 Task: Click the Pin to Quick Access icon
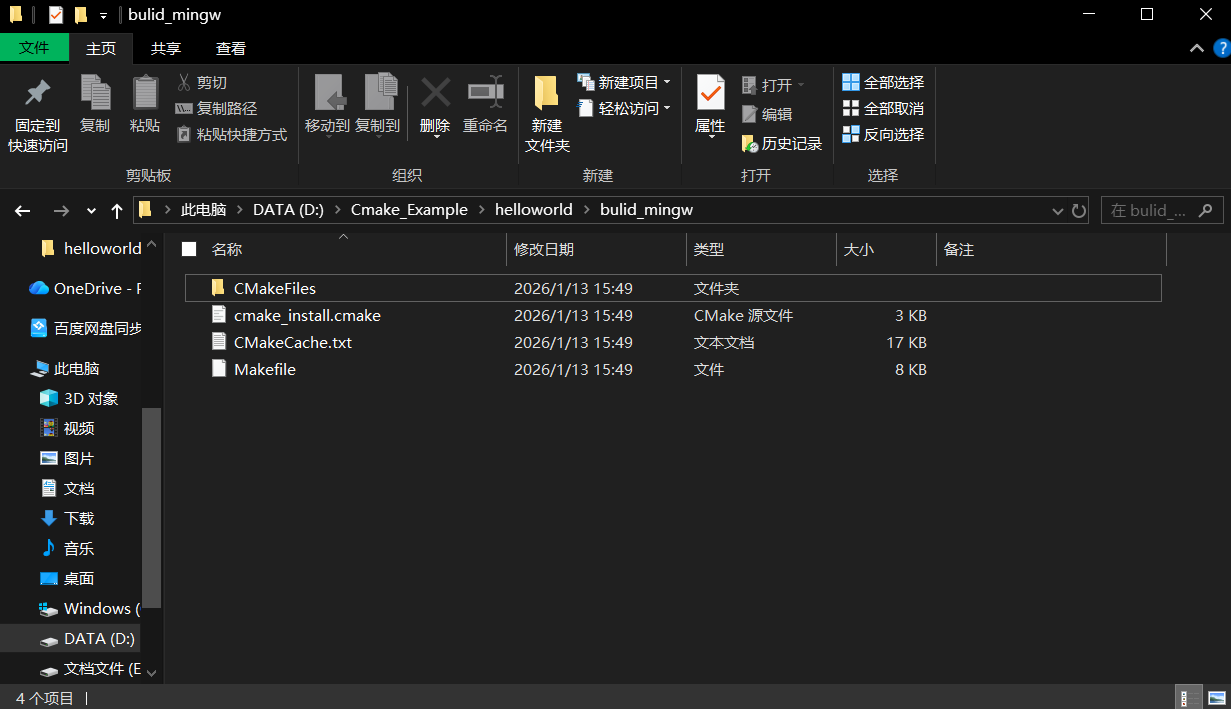(38, 94)
